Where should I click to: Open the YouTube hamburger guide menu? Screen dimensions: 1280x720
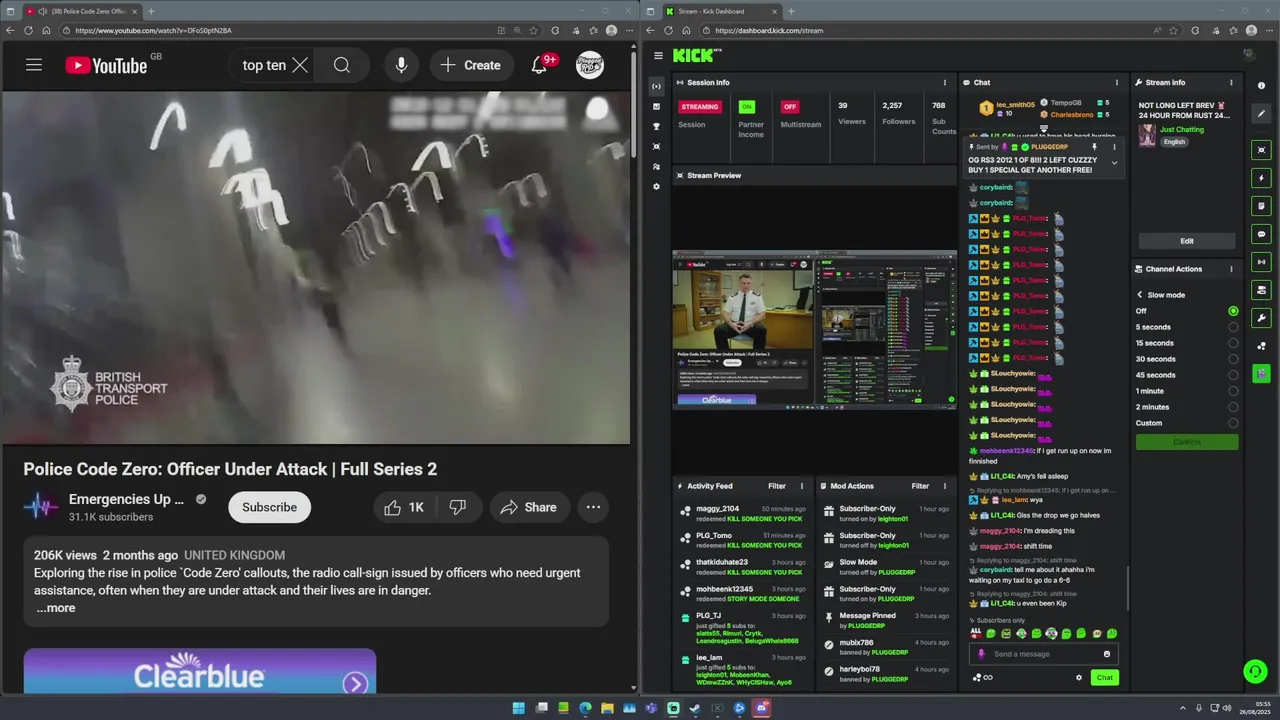(34, 65)
